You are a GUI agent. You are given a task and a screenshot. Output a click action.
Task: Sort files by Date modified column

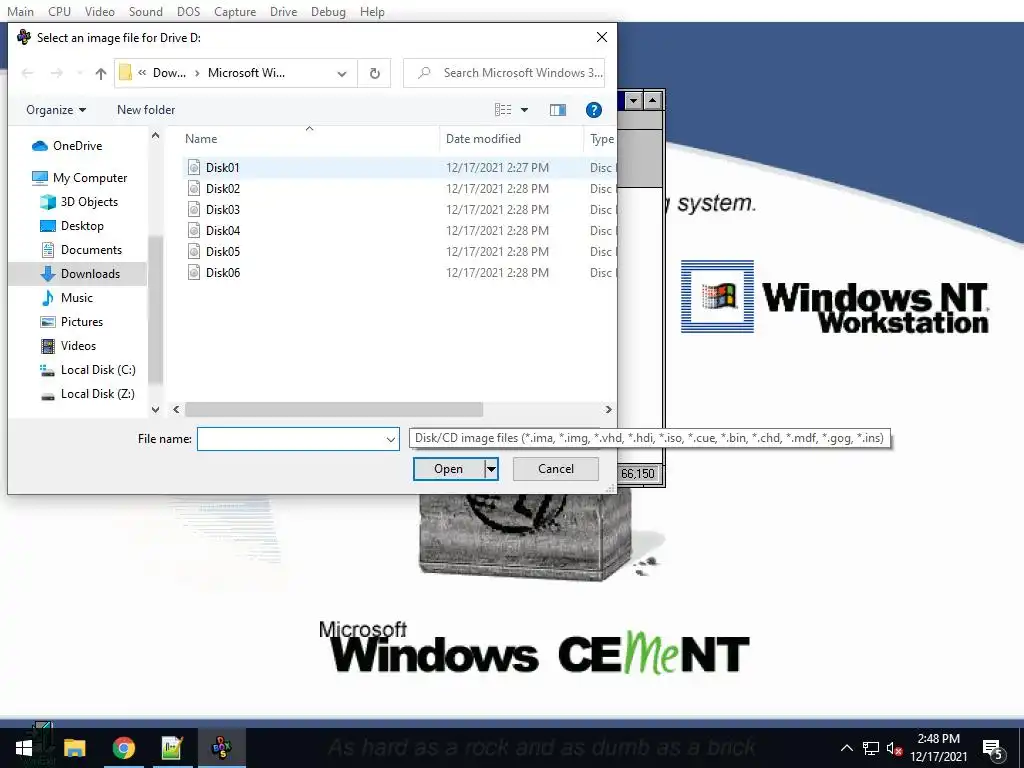(x=483, y=138)
